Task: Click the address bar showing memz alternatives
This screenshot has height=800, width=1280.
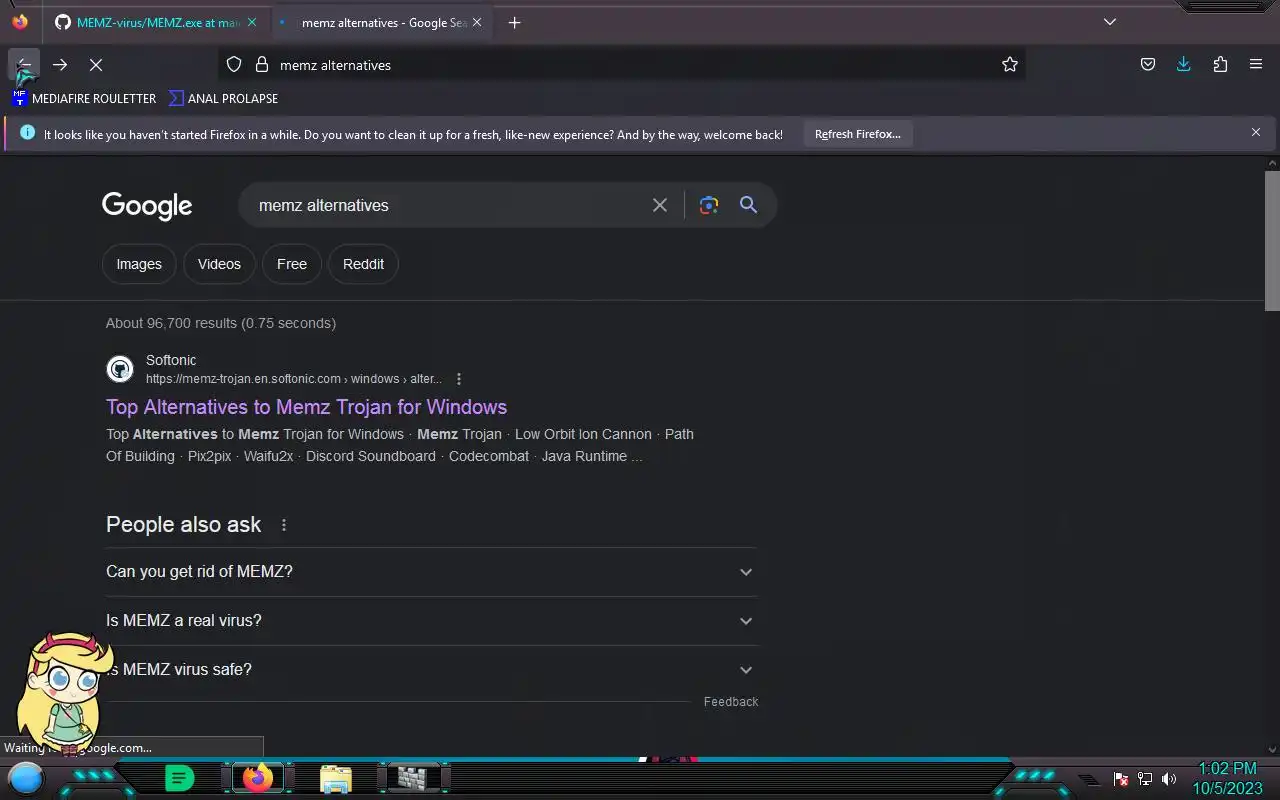Action: [x=620, y=65]
